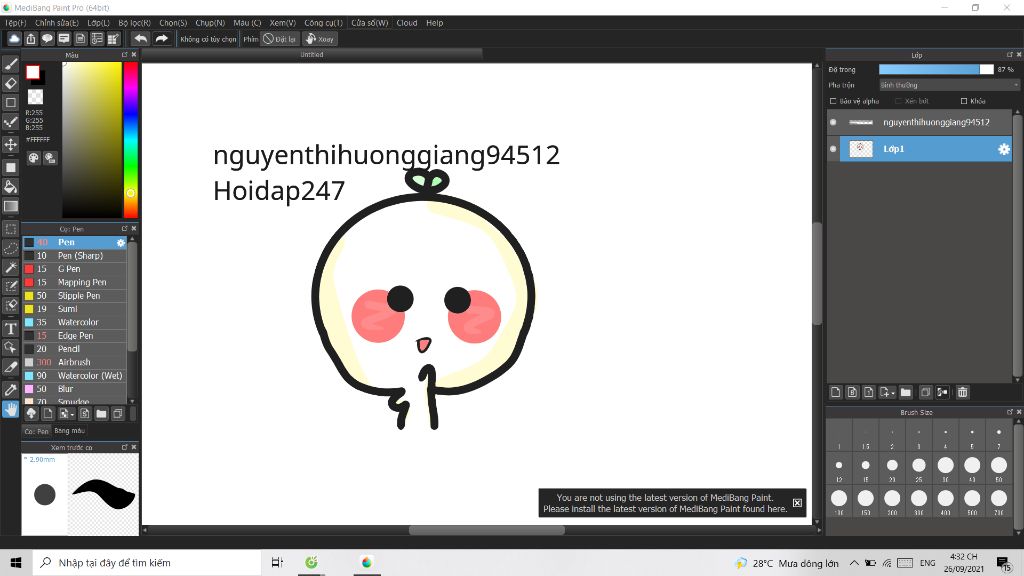This screenshot has width=1024, height=576.
Task: Add a layer folder in Lớp panel
Action: 905,392
